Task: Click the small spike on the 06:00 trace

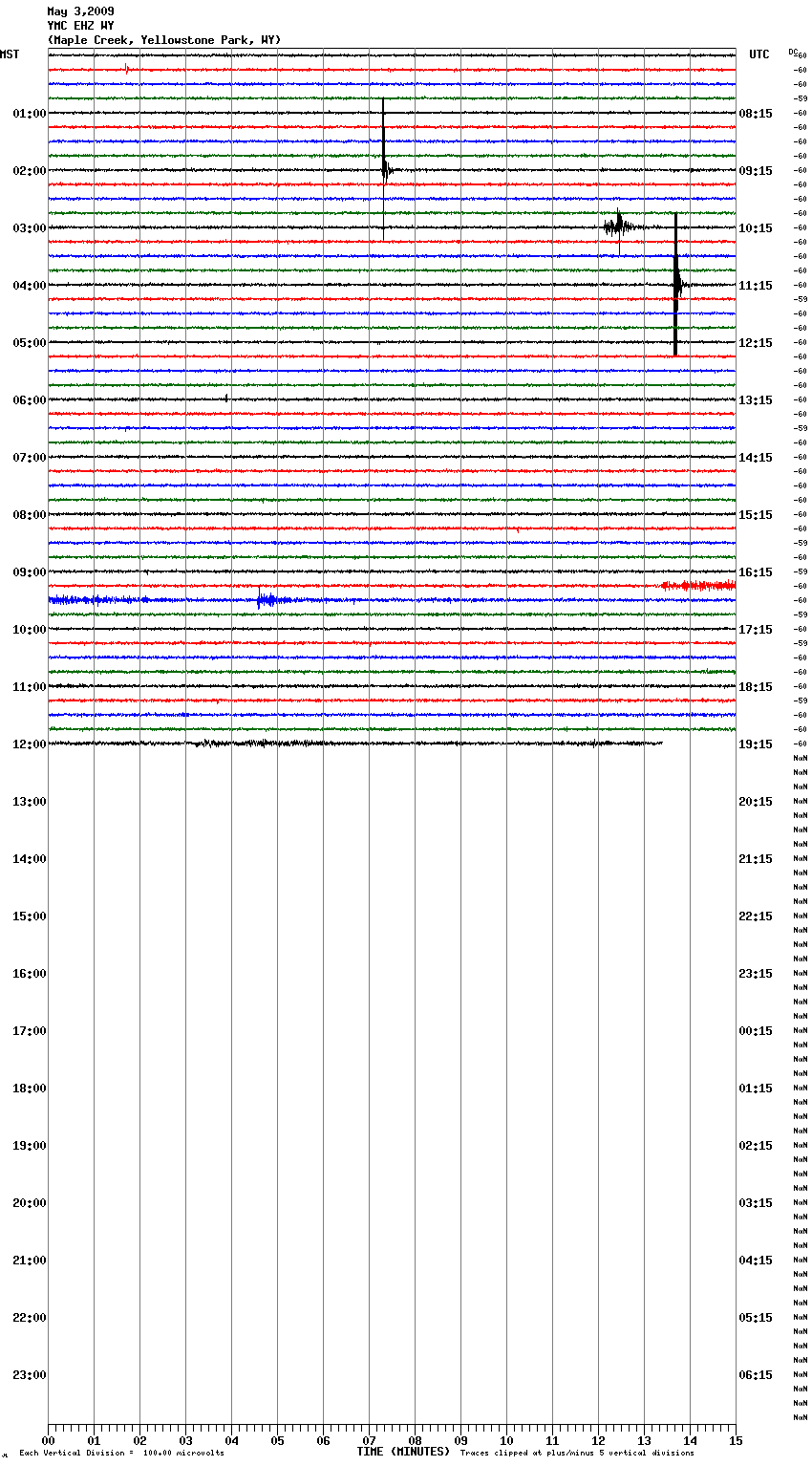Action: point(226,398)
